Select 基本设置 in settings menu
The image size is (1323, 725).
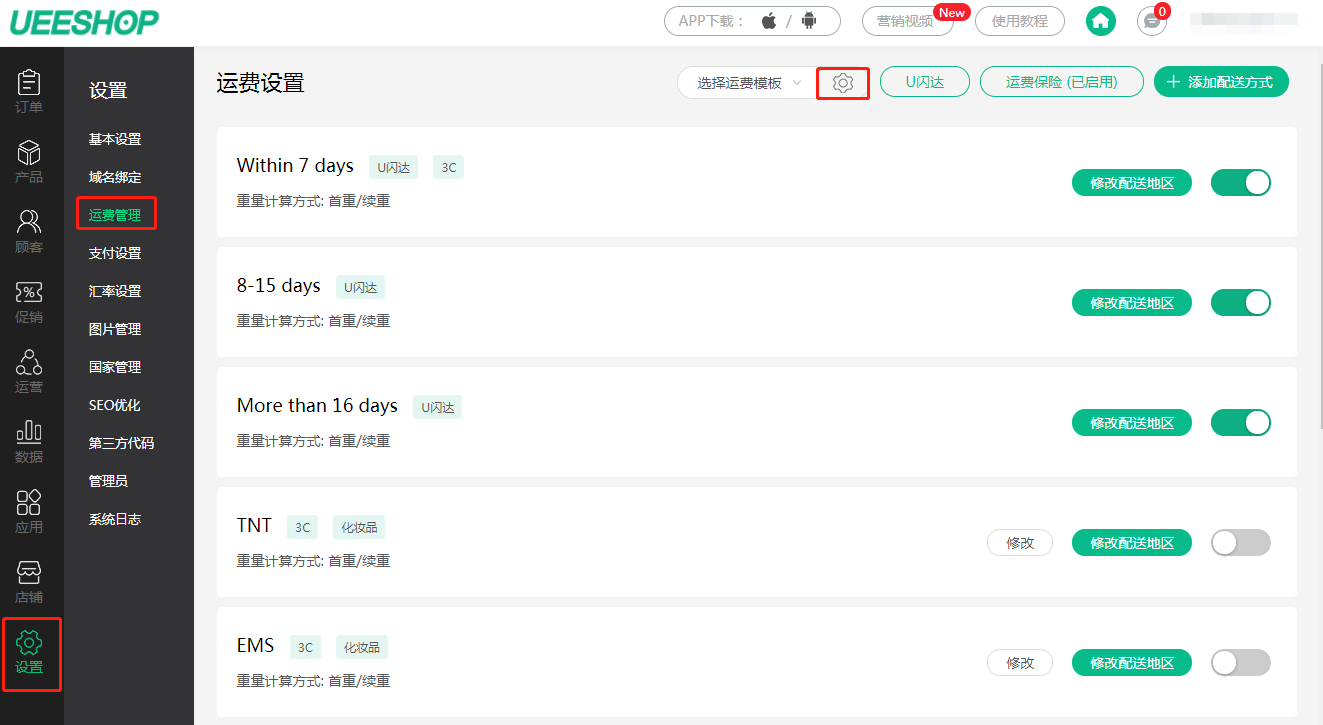[x=115, y=139]
